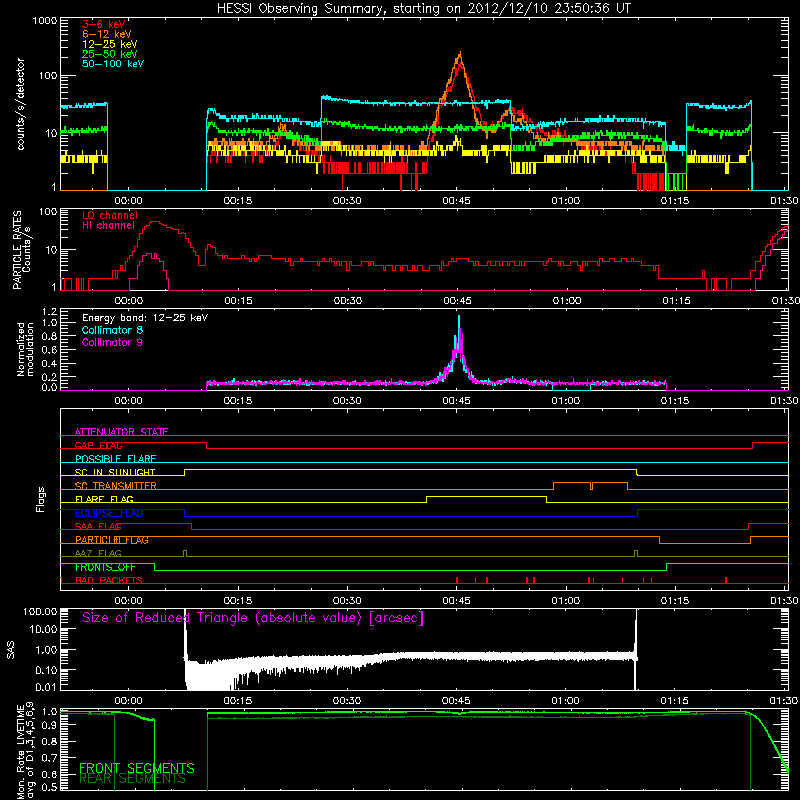This screenshot has height=800, width=800.
Task: Click the 10.00 tick on the SAS axis
Action: coord(43,629)
